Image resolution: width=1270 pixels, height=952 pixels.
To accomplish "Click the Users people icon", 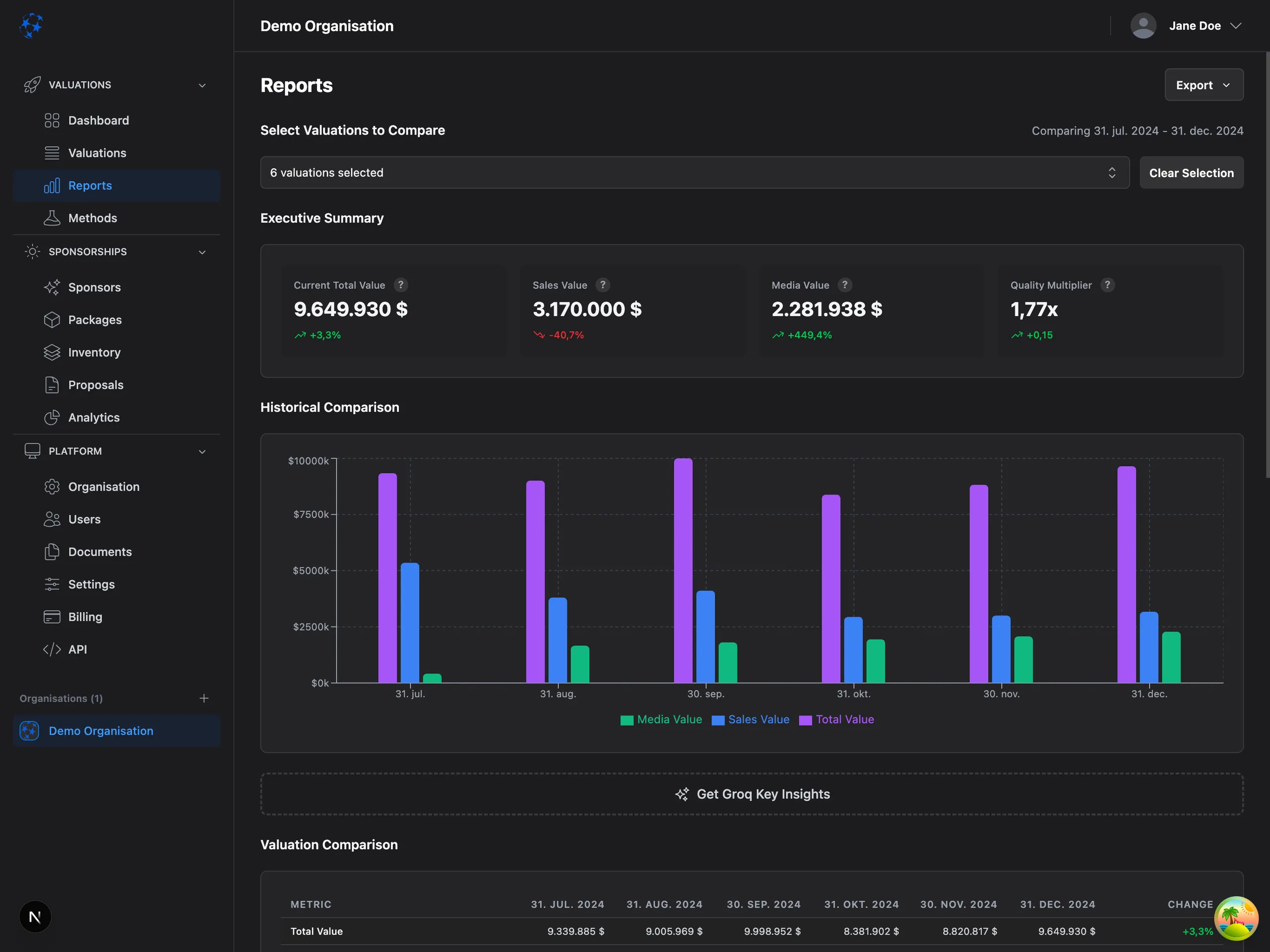I will tap(52, 519).
